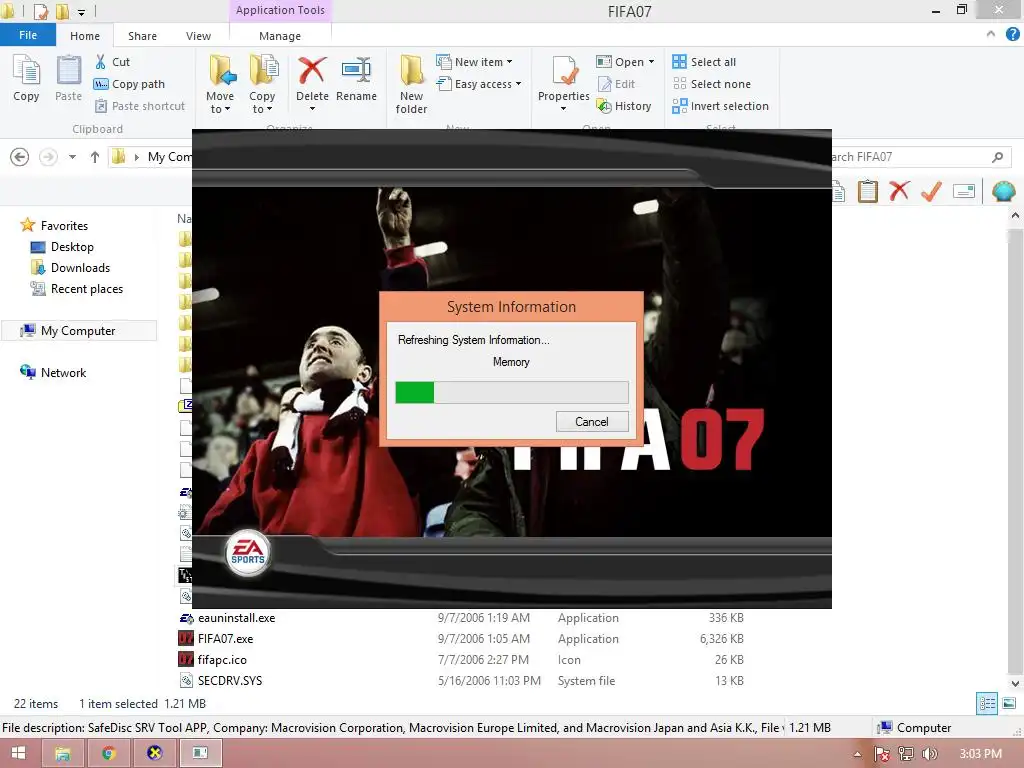Click Copy path in Clipboard group
This screenshot has height=768, width=1024.
129,84
